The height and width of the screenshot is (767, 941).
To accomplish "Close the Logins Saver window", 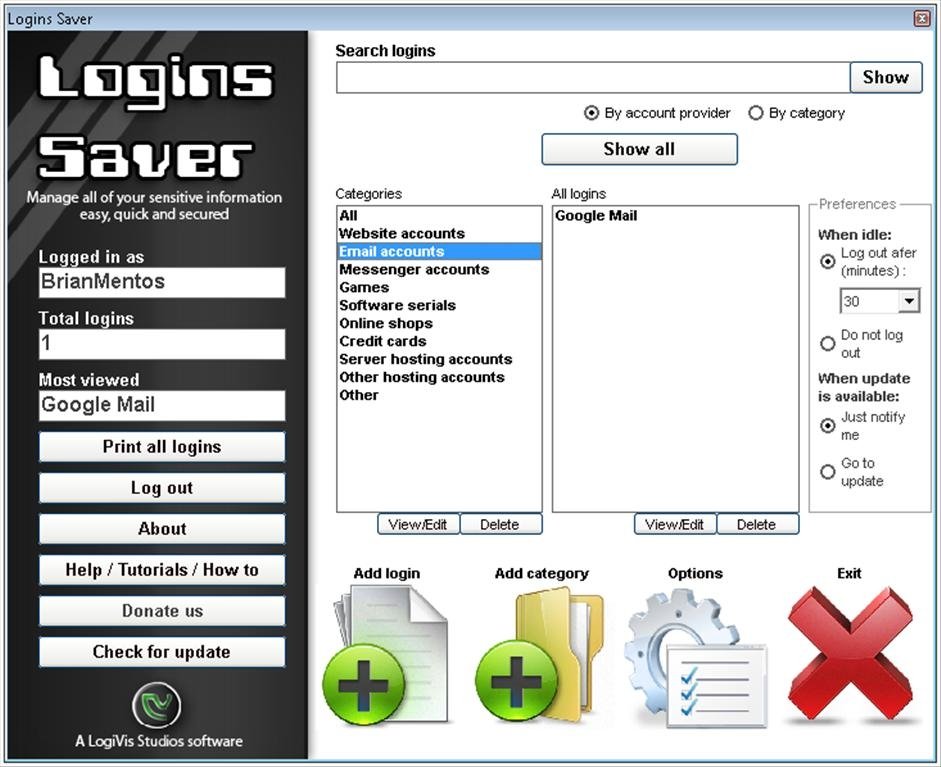I will [x=922, y=19].
